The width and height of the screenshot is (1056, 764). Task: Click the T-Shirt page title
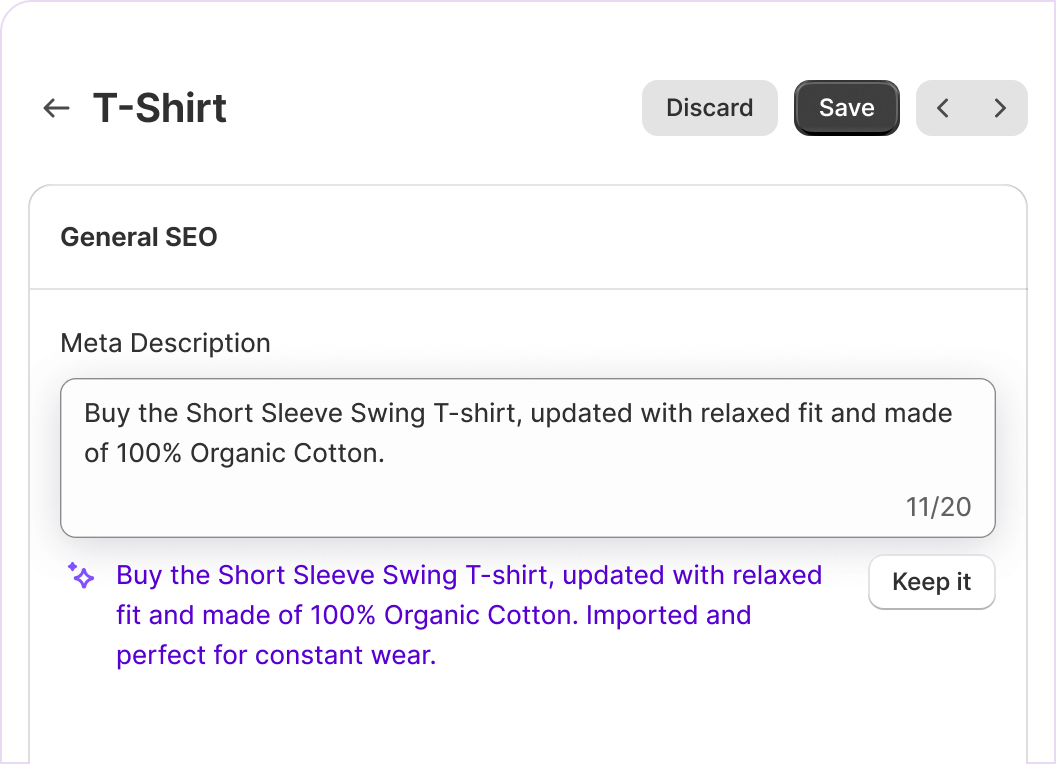160,108
